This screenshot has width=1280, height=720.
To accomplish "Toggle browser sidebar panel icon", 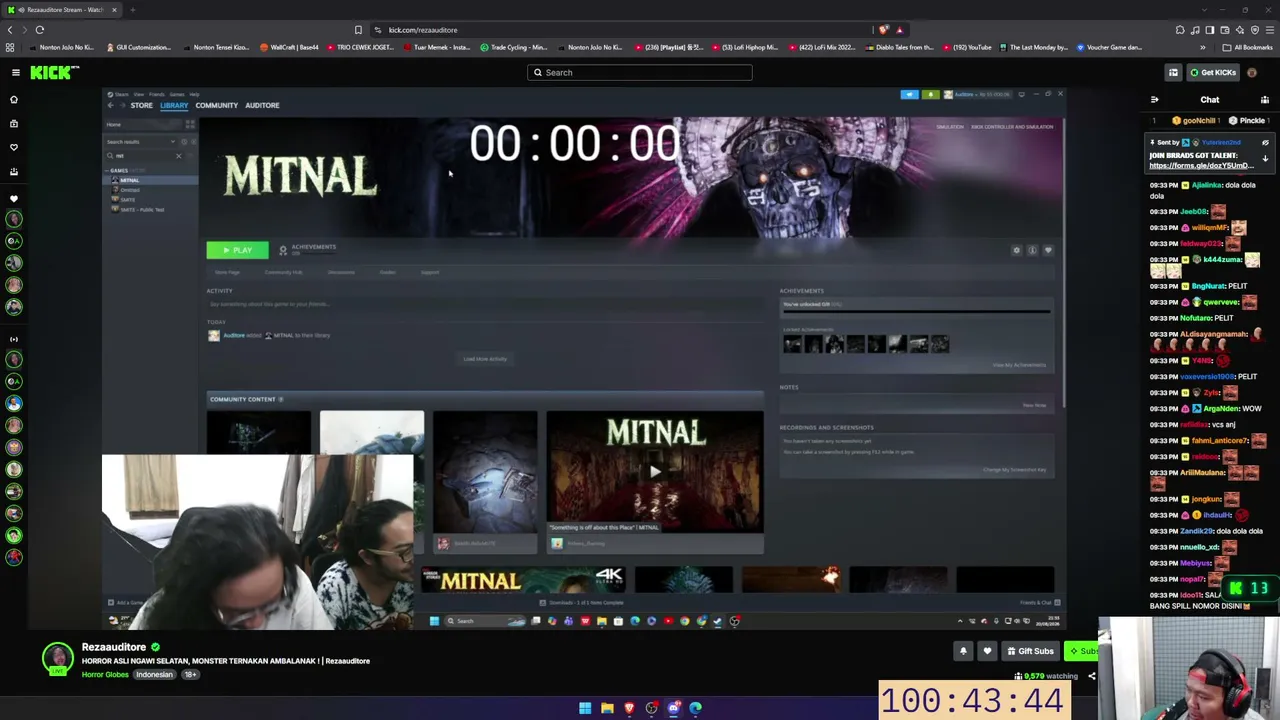I will [1209, 30].
